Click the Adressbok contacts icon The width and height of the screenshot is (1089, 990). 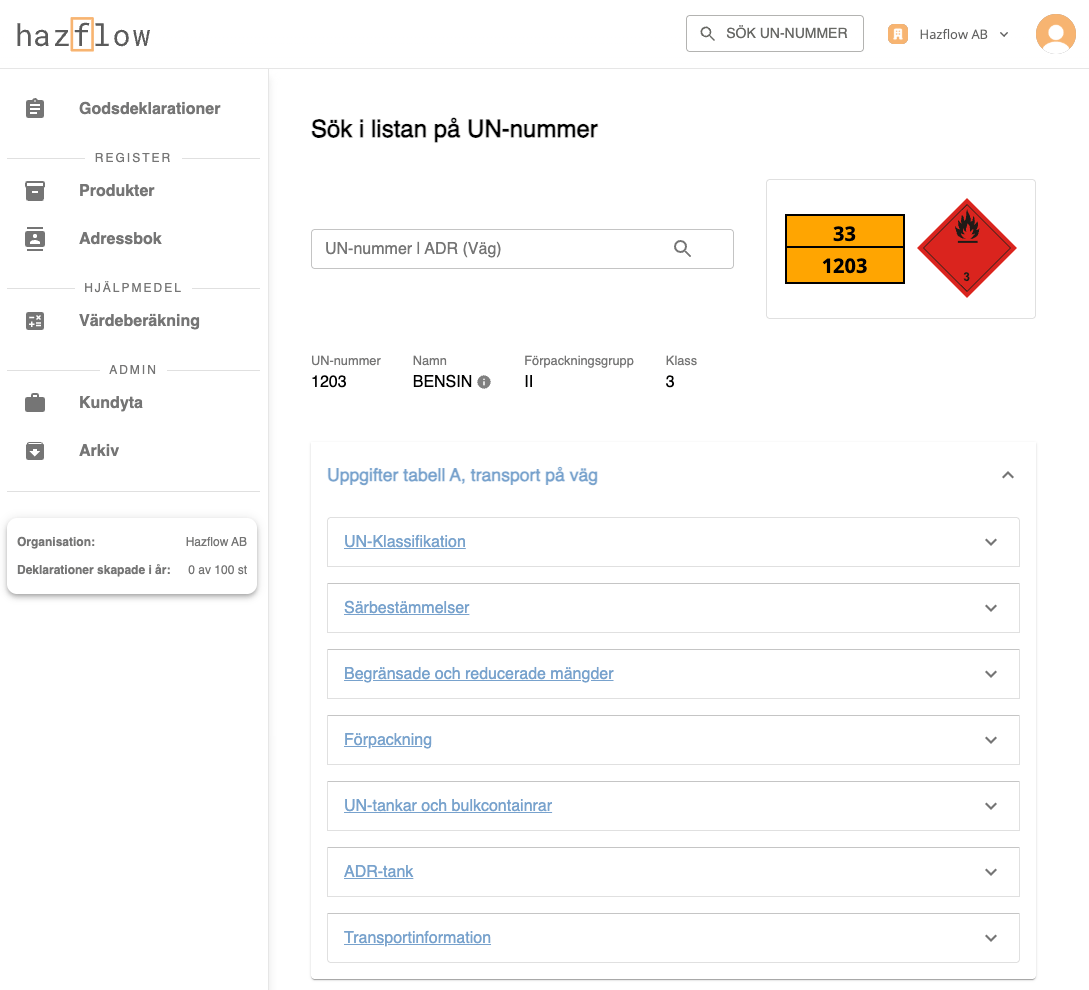click(35, 239)
